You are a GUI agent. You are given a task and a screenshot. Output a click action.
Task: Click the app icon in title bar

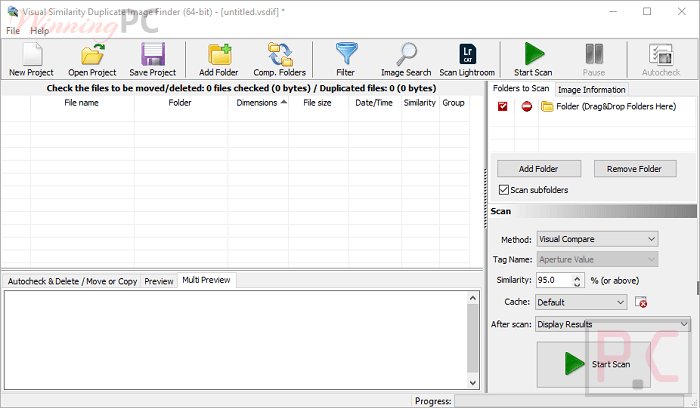pyautogui.click(x=12, y=11)
